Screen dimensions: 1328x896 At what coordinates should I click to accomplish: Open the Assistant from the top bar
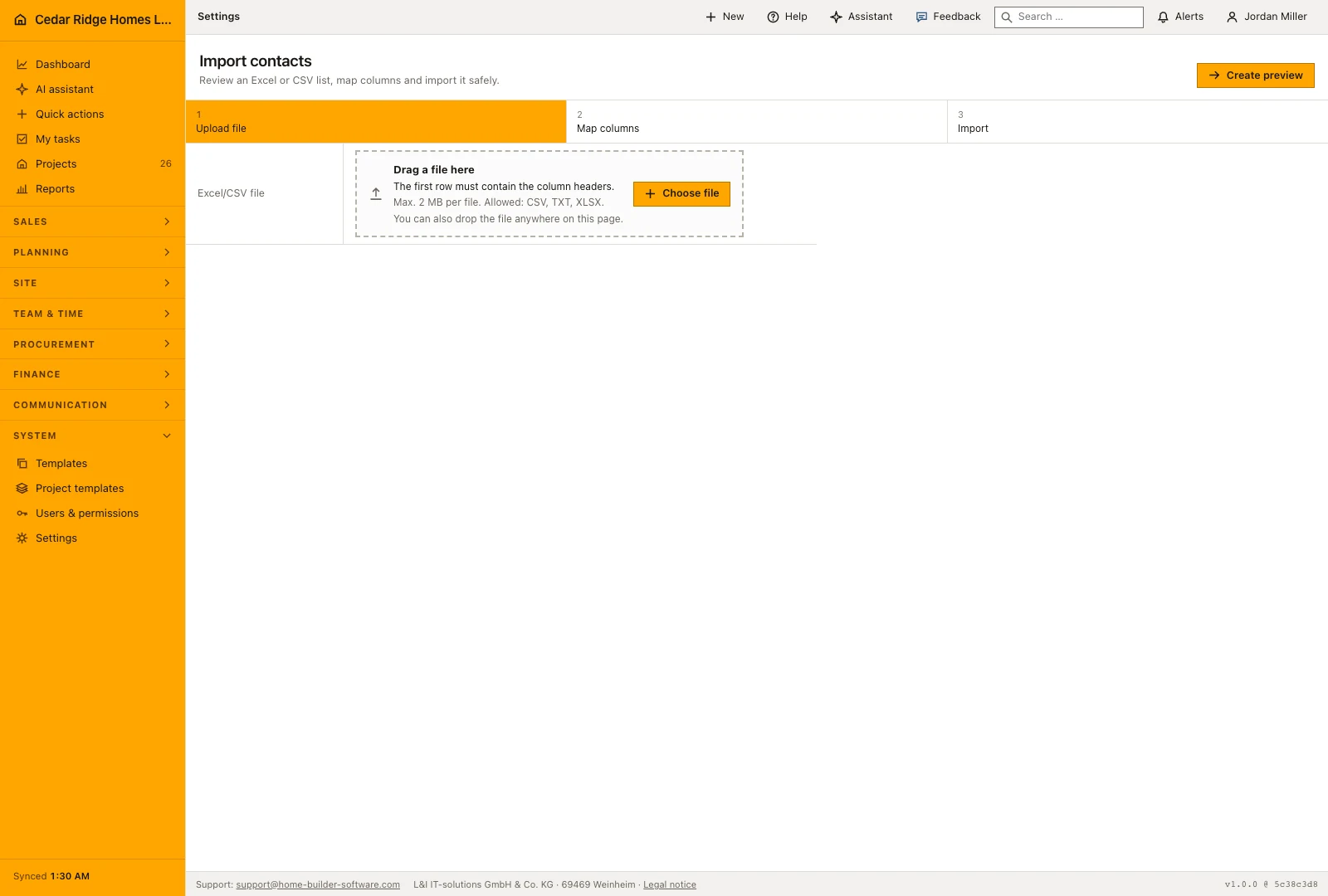862,17
